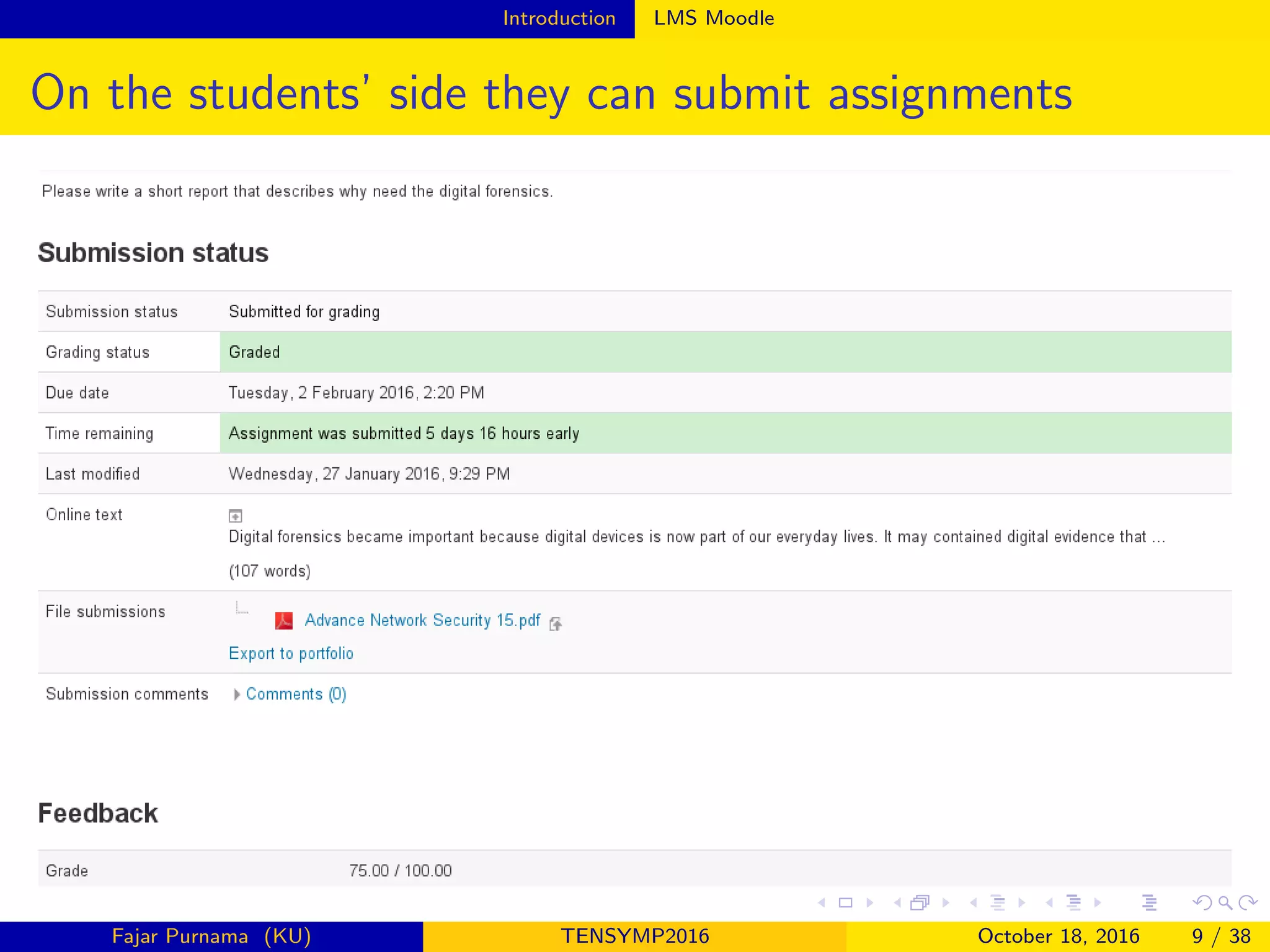Click the magnifier search icon
The image size is (1270, 952).
(1225, 903)
